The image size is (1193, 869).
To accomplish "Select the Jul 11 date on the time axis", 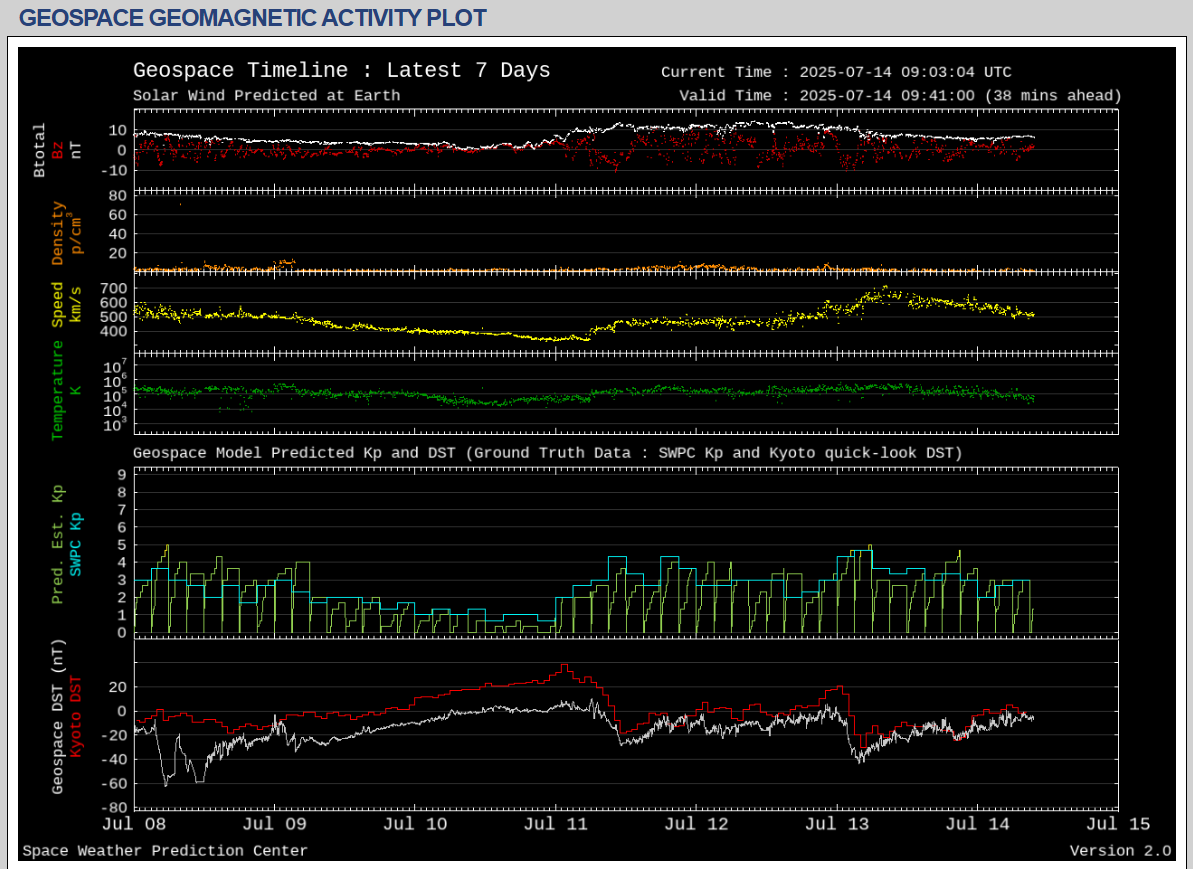I will coord(556,824).
